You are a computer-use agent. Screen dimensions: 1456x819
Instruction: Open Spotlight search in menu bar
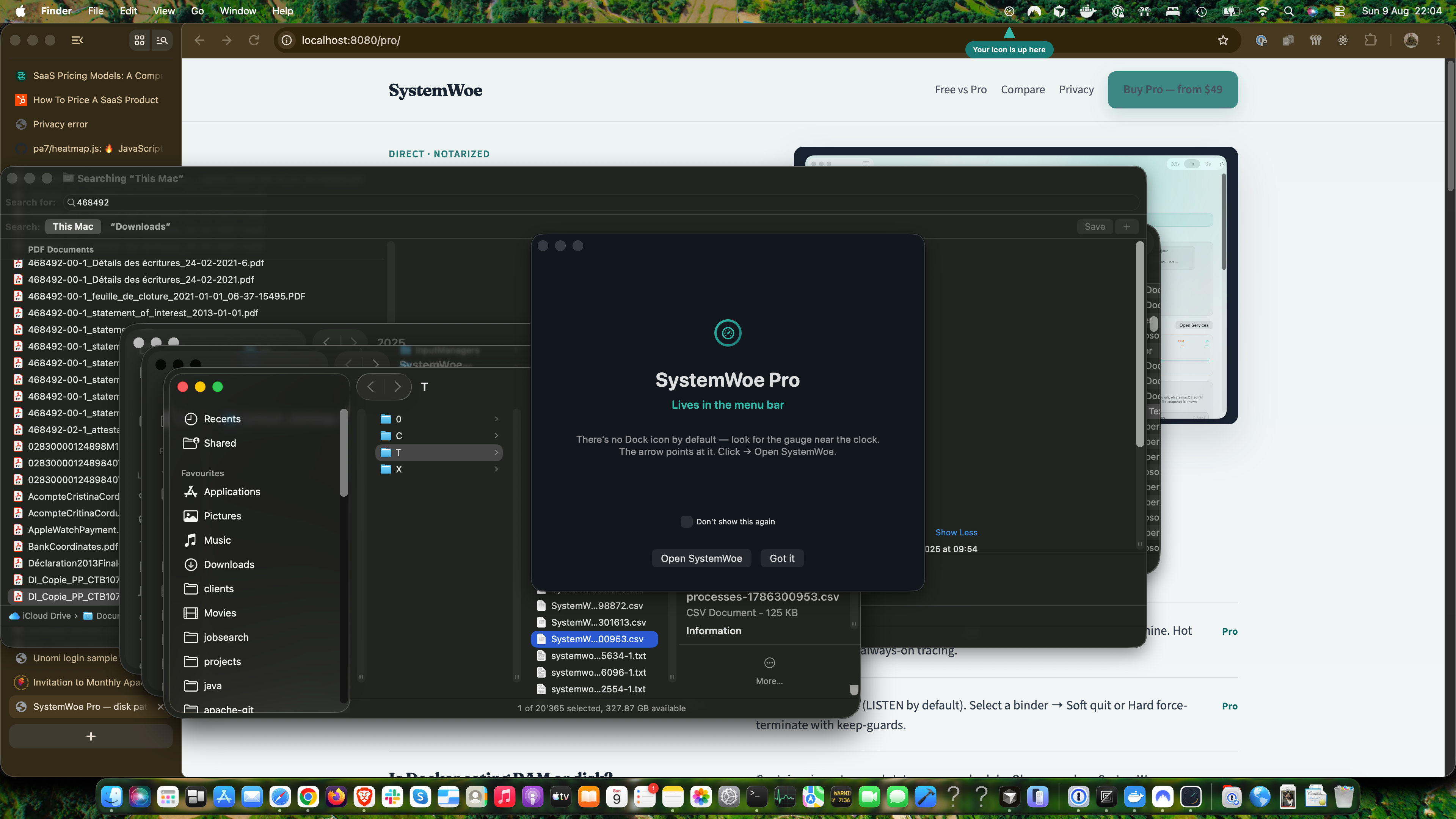pos(1289,11)
